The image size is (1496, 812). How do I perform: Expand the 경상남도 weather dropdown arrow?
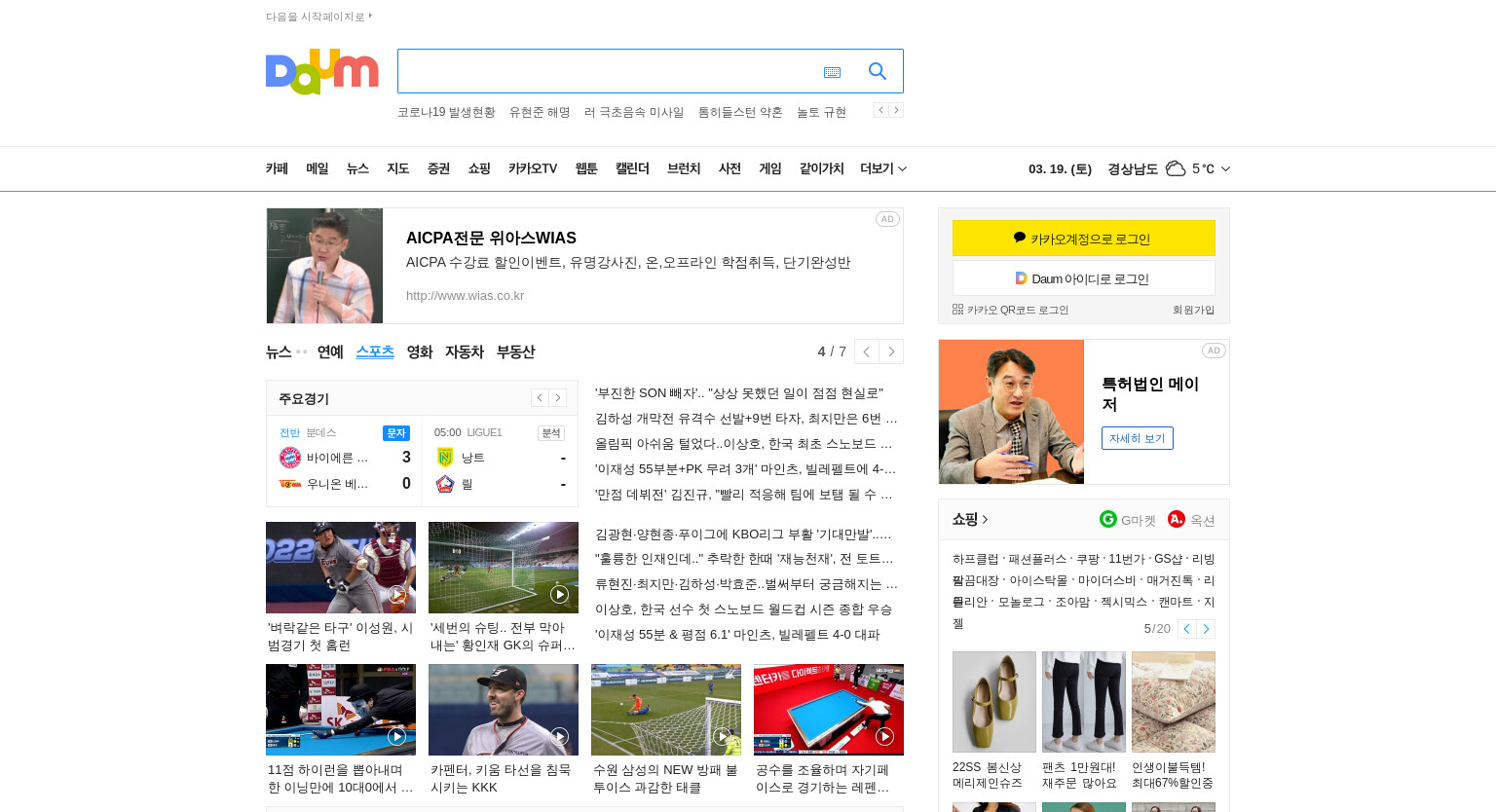(1225, 168)
